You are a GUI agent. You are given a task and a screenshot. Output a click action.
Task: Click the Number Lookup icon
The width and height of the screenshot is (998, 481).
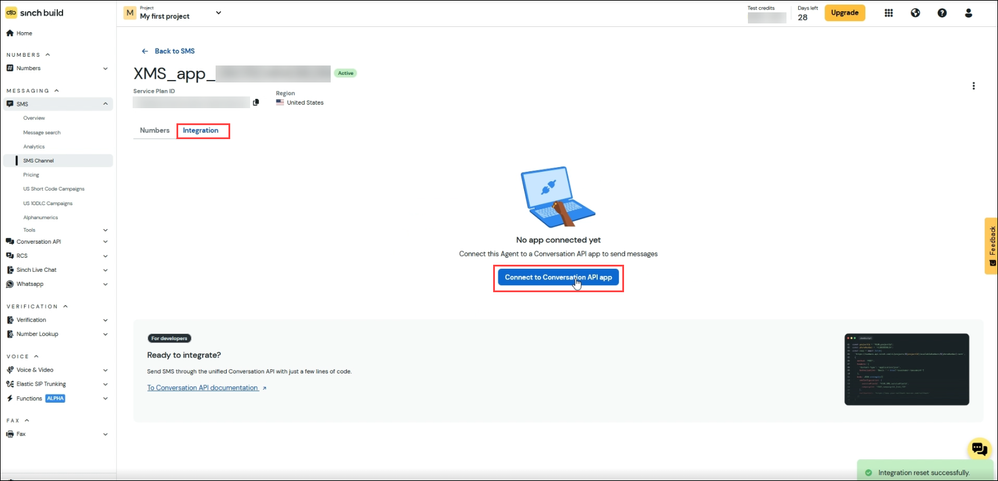[x=10, y=334]
